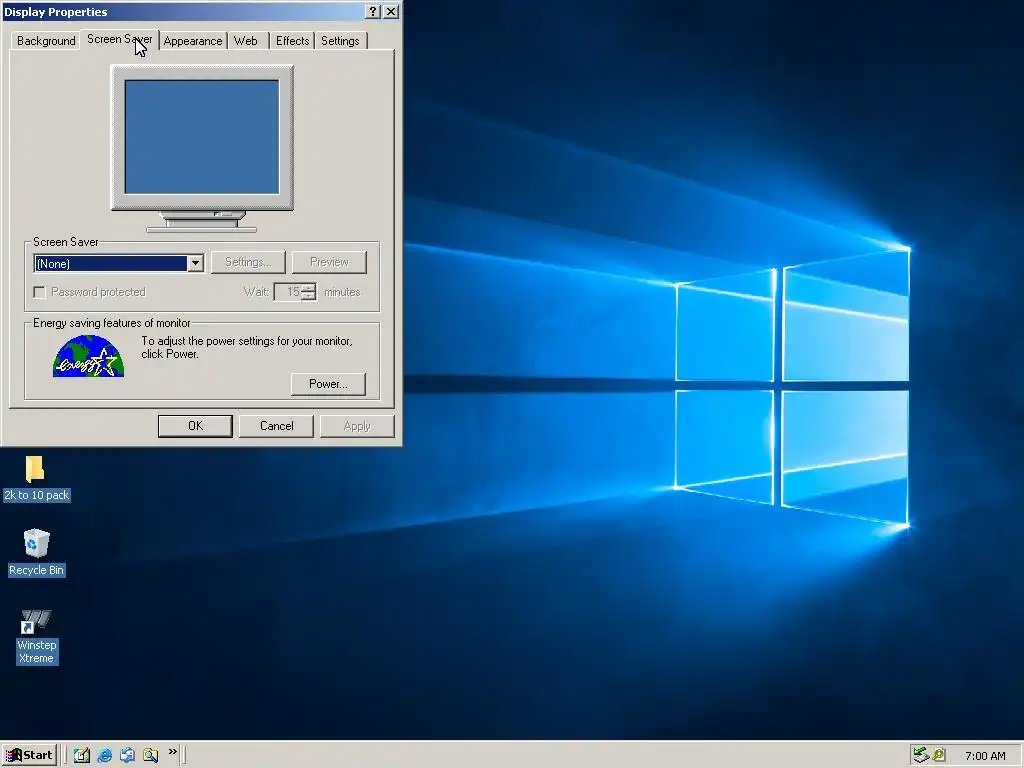This screenshot has height=768, width=1024.
Task: Open the Settings tab
Action: coord(340,40)
